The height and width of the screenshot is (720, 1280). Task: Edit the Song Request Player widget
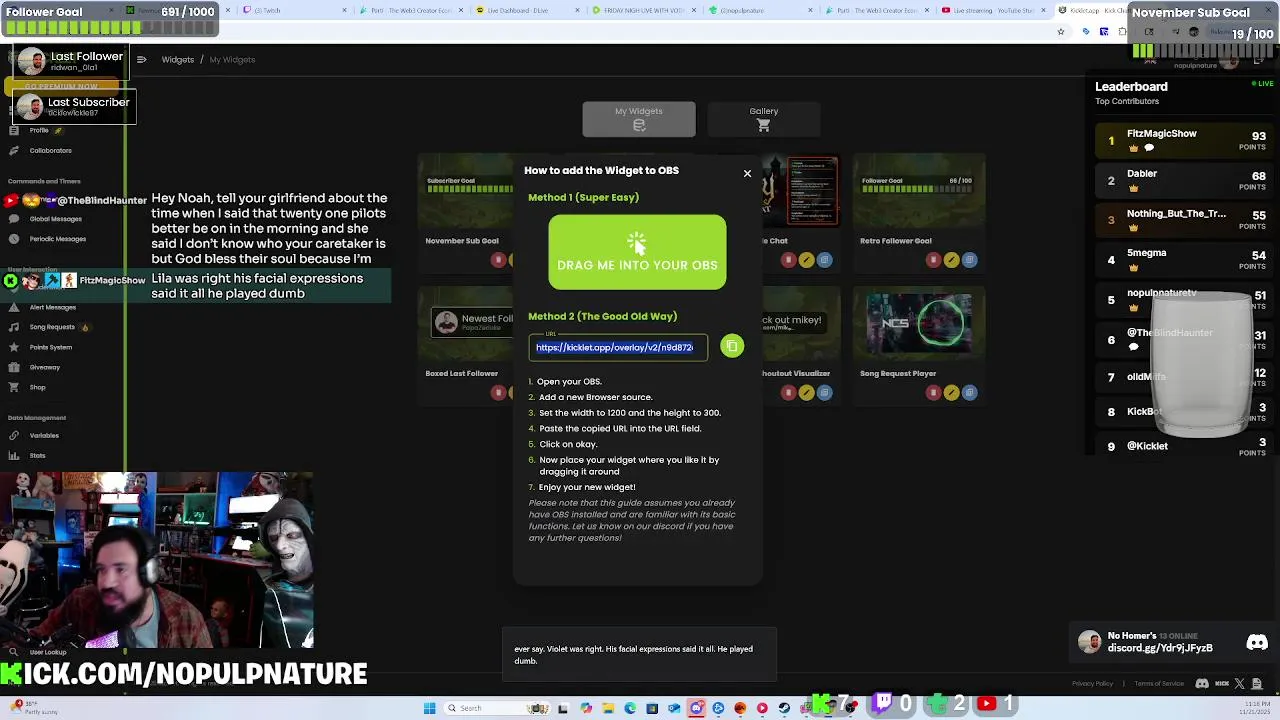(951, 392)
